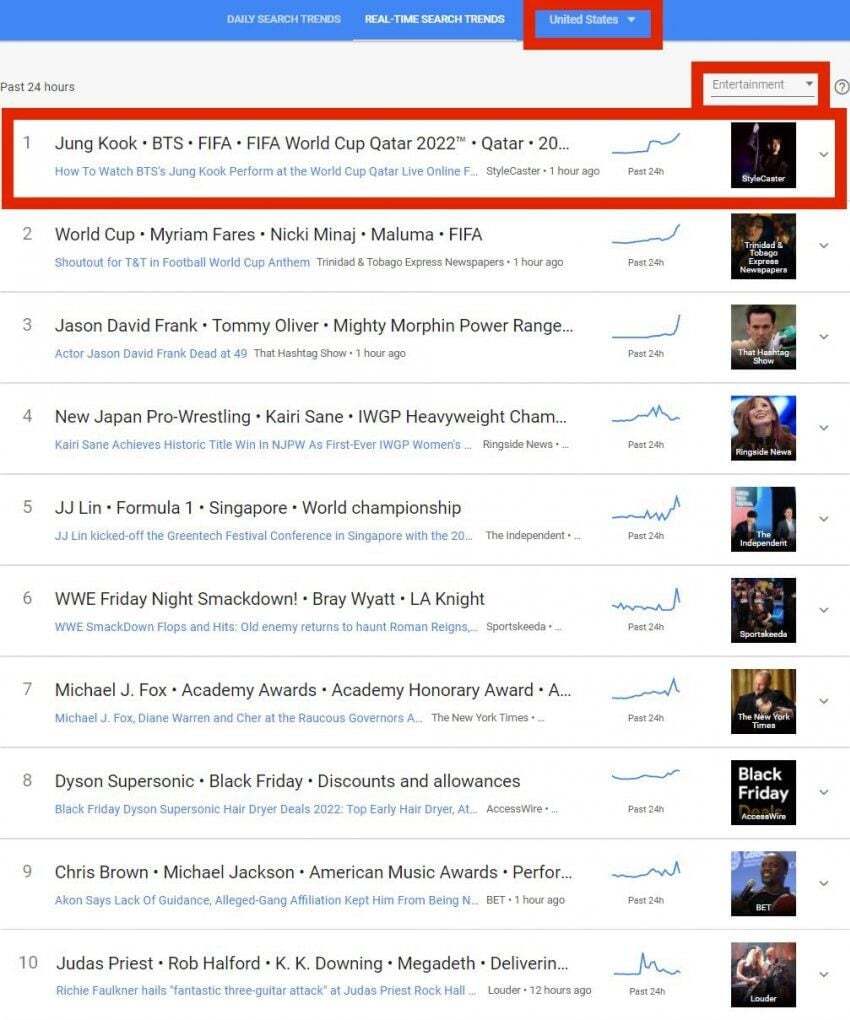Open 'Shoutout for T&T in Football World Cup Anthem' link
850x1020 pixels.
coord(182,262)
